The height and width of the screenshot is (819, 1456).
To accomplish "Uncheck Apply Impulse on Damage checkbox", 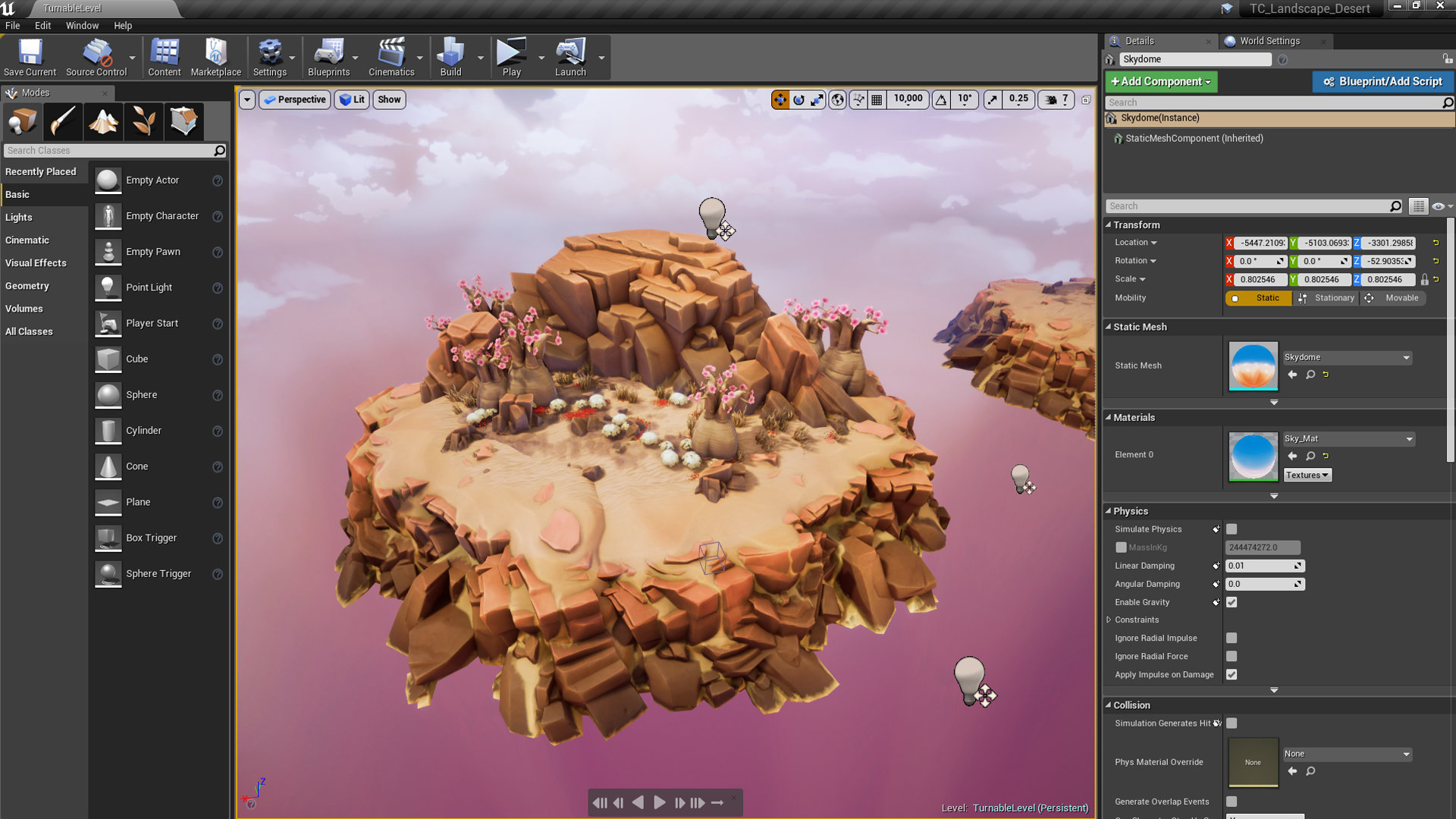I will pos(1232,675).
